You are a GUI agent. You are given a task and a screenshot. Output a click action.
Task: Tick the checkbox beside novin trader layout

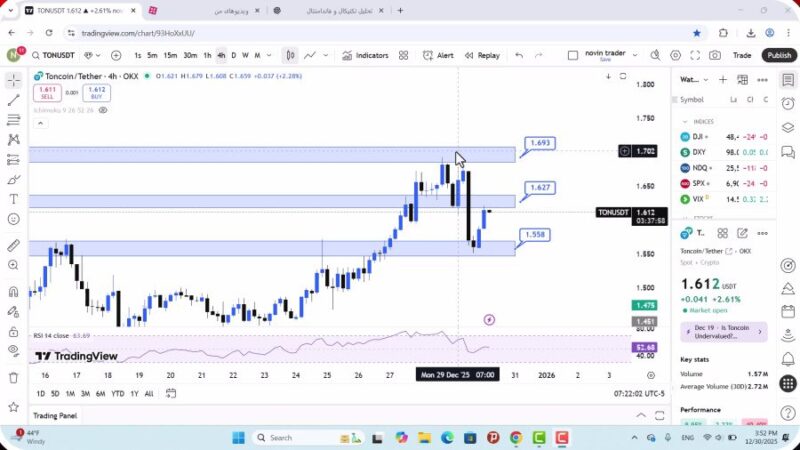tap(573, 56)
